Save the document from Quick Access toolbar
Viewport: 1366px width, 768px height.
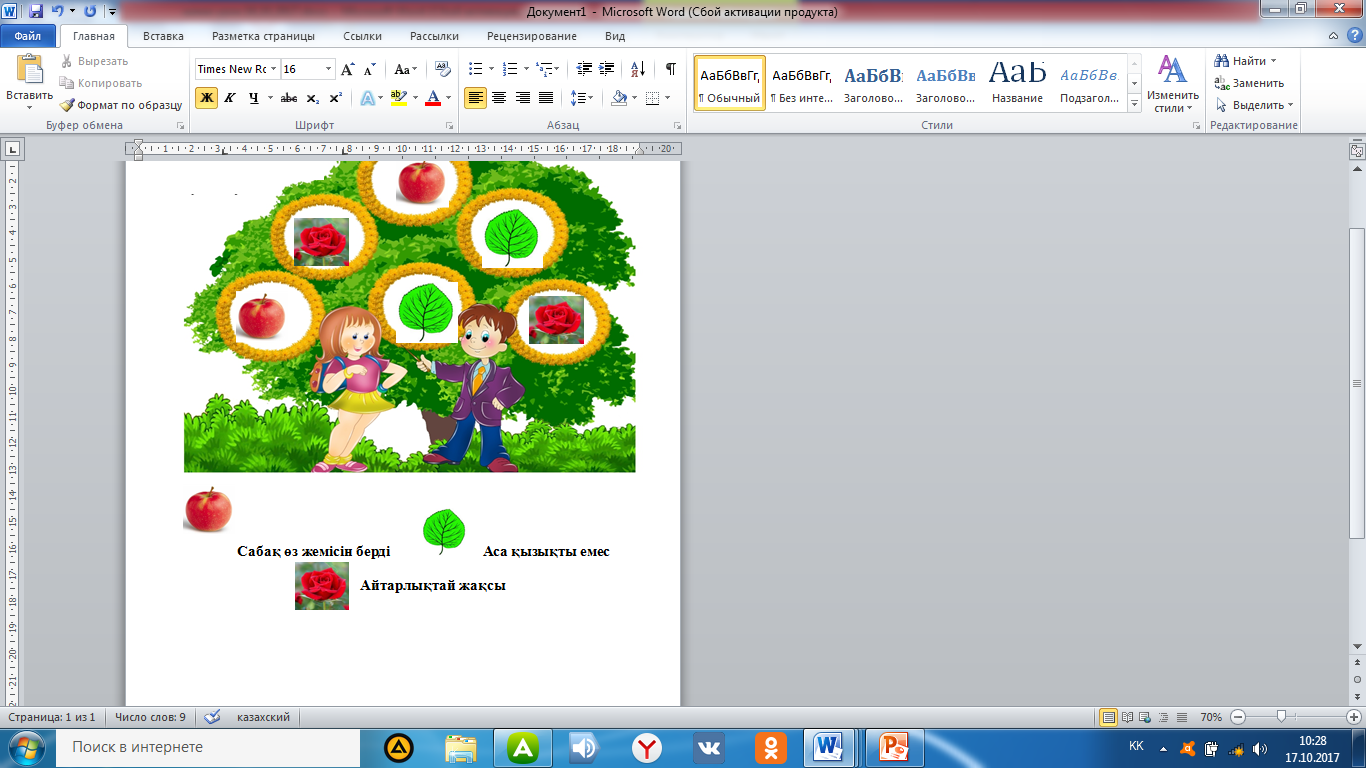(x=36, y=12)
